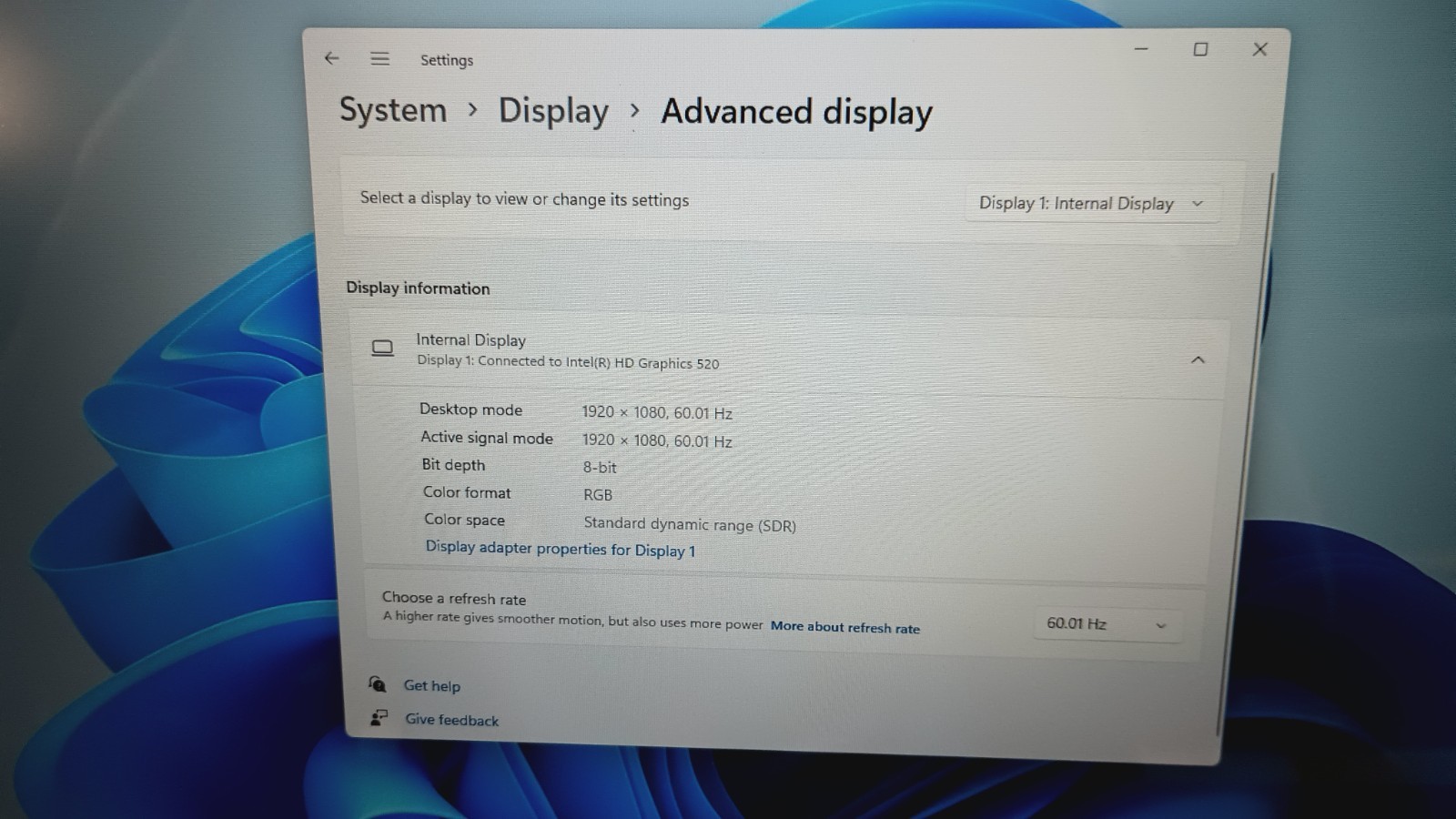Open the Get help link
This screenshot has width=1456, height=819.
click(x=432, y=685)
